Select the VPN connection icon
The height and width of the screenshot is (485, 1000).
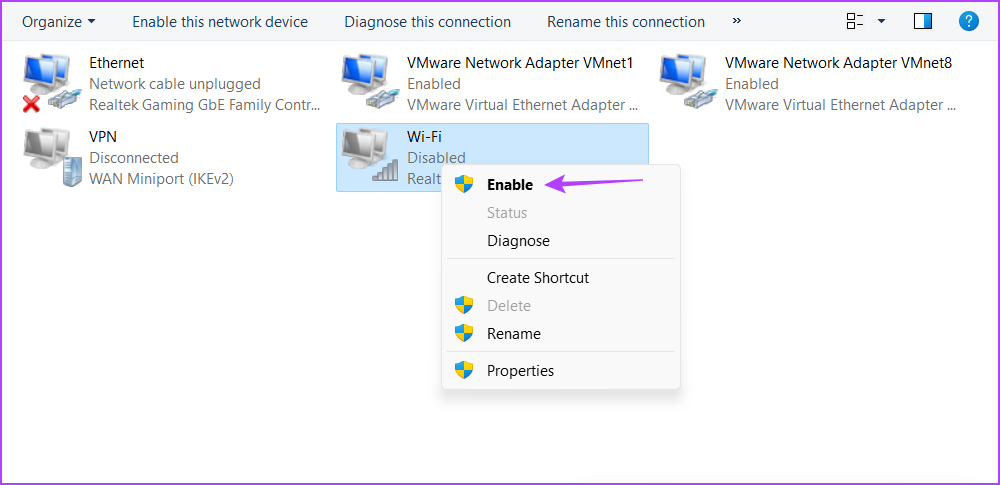click(52, 158)
